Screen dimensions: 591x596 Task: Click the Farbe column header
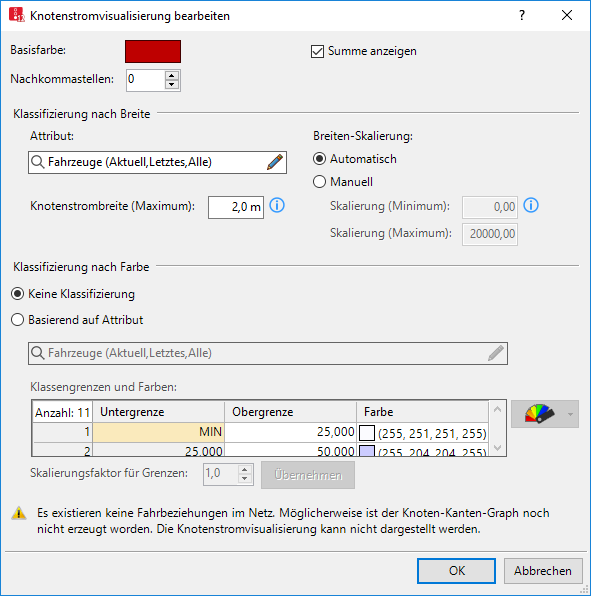[422, 412]
